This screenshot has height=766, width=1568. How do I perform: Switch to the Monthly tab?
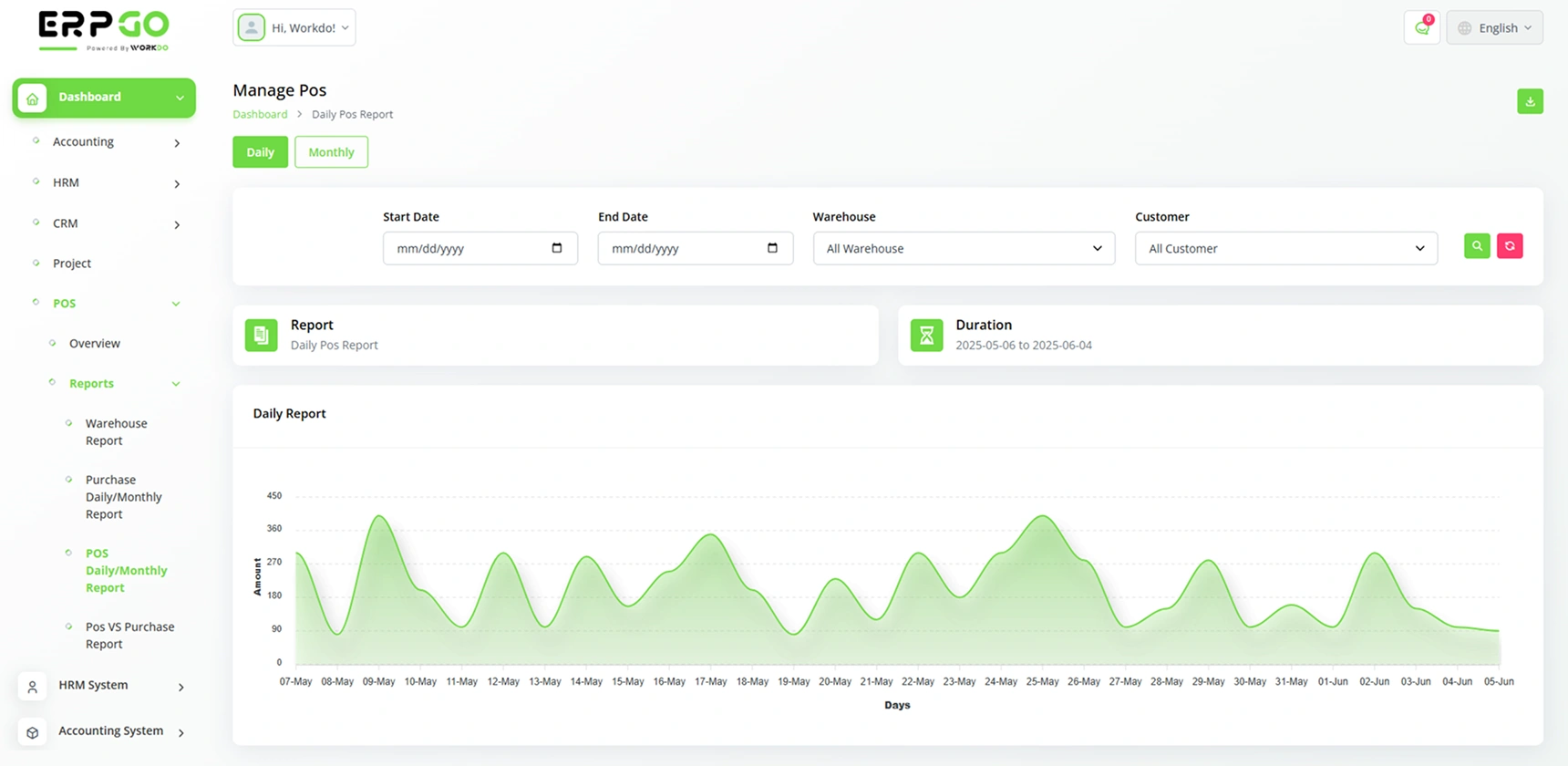(331, 152)
